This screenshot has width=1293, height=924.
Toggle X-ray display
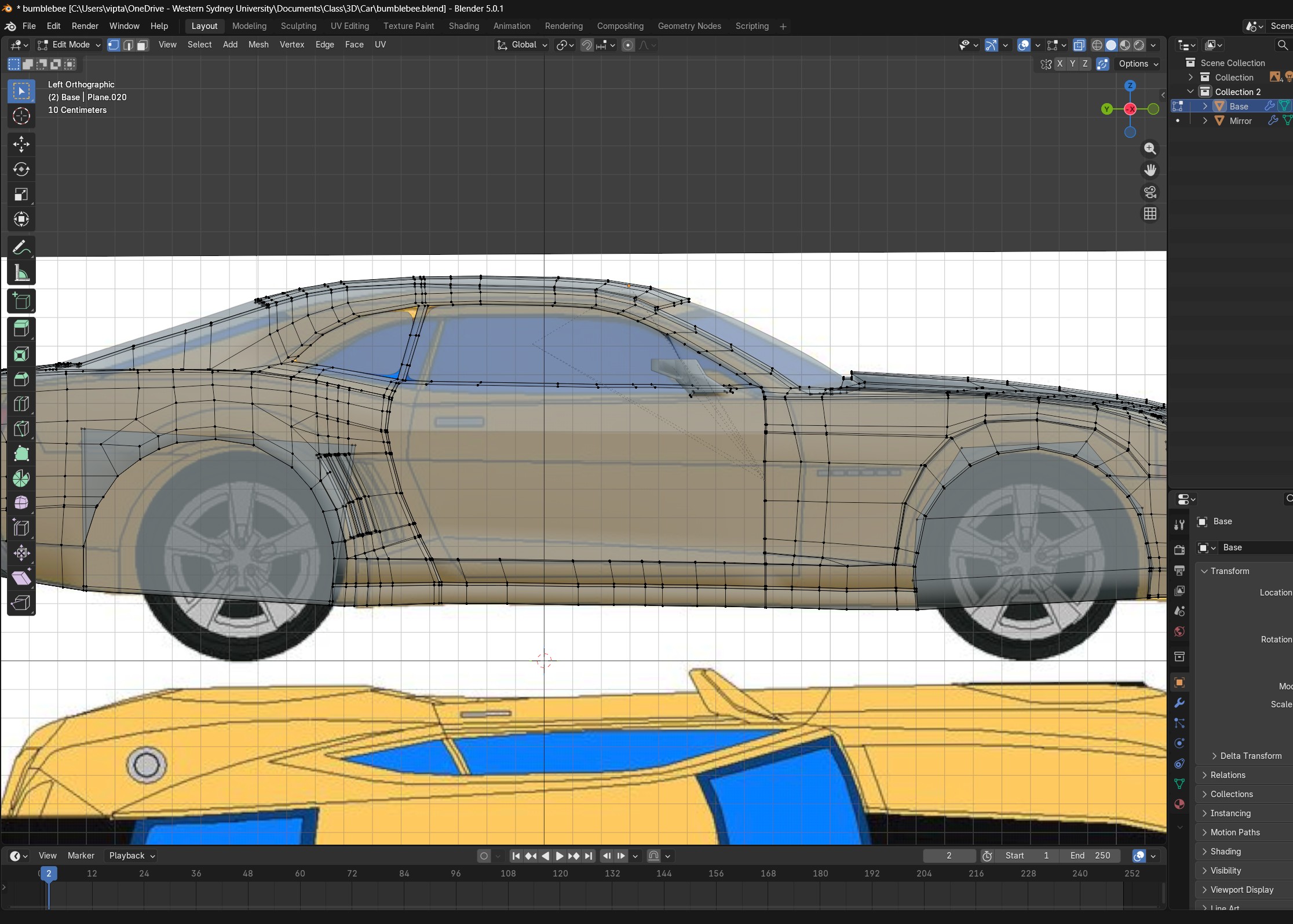pos(1079,45)
